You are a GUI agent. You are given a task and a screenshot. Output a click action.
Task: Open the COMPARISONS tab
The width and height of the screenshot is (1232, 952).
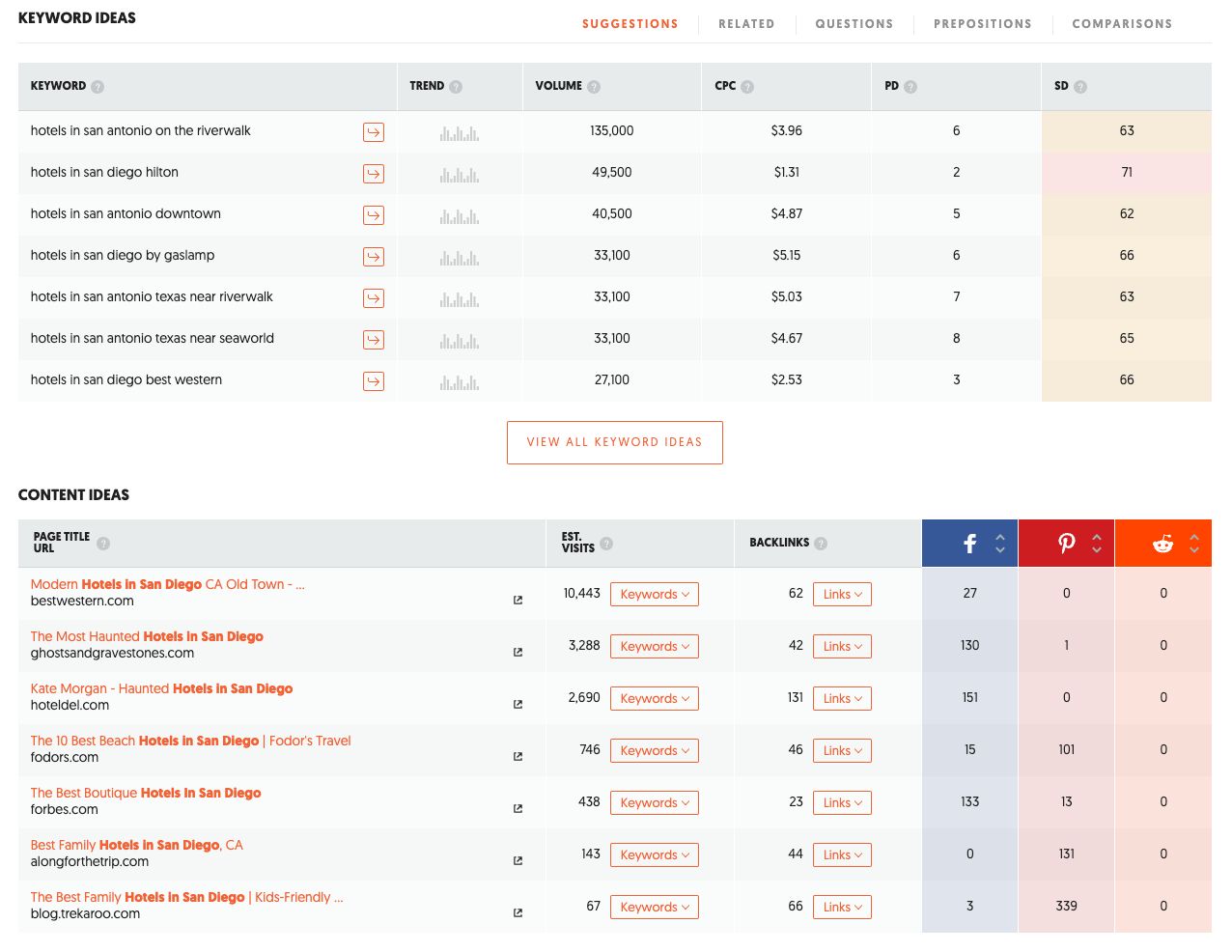[x=1122, y=24]
